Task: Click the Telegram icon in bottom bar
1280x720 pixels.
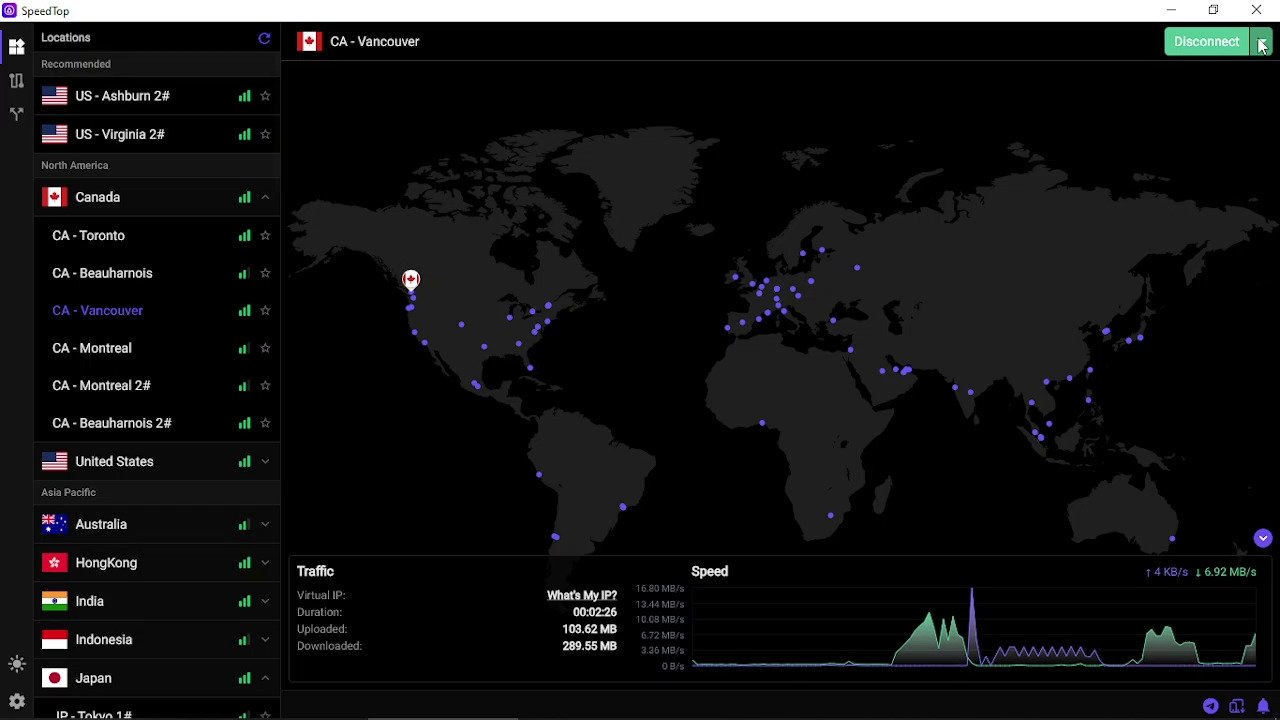Action: pos(1210,706)
